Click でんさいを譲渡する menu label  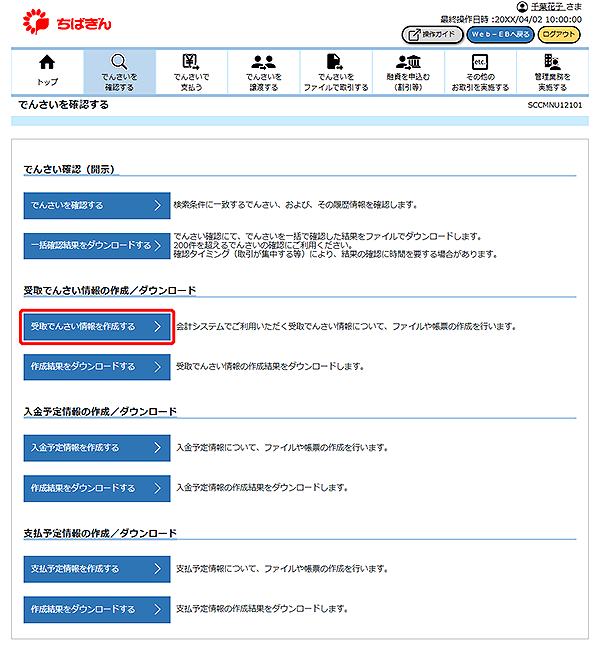pos(264,82)
